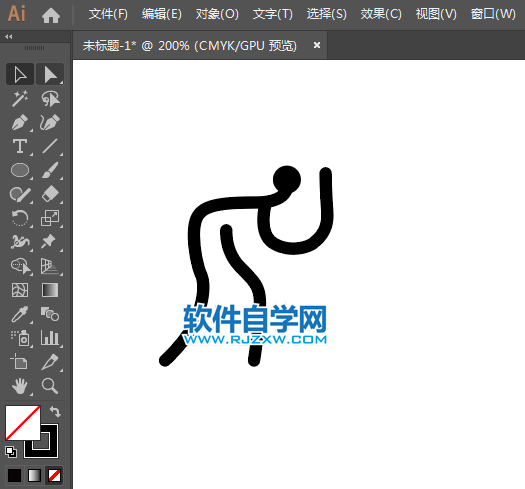Screen dimensions: 525x489
Task: Open the 对象(O) menu
Action: coord(217,14)
